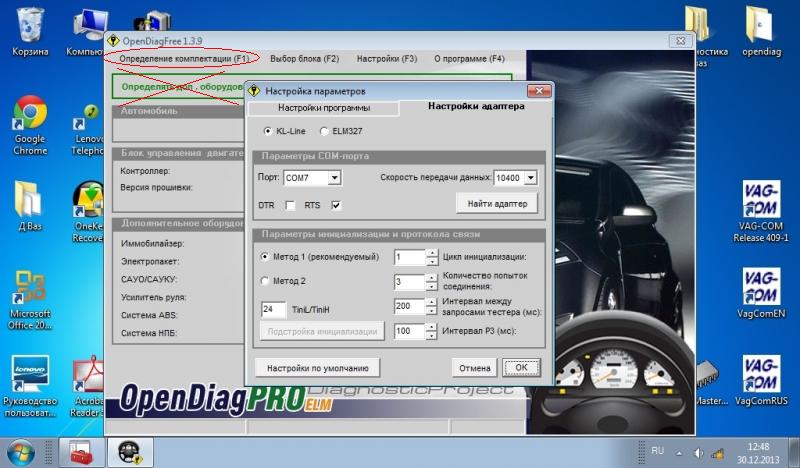Confirm settings with OK button

click(x=521, y=367)
